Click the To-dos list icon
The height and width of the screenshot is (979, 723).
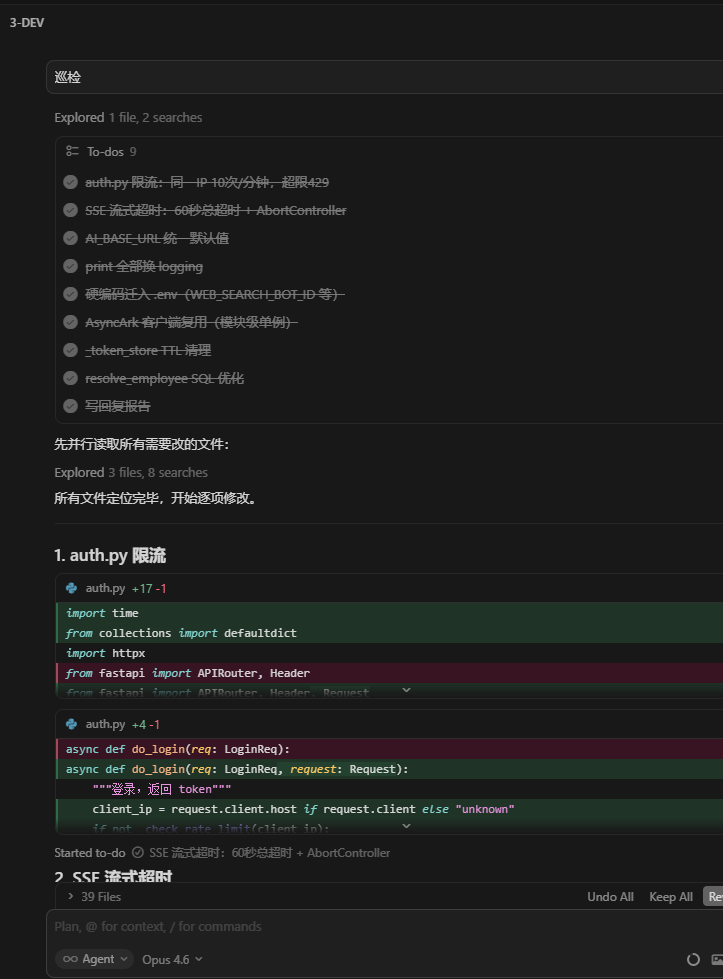[x=72, y=152]
